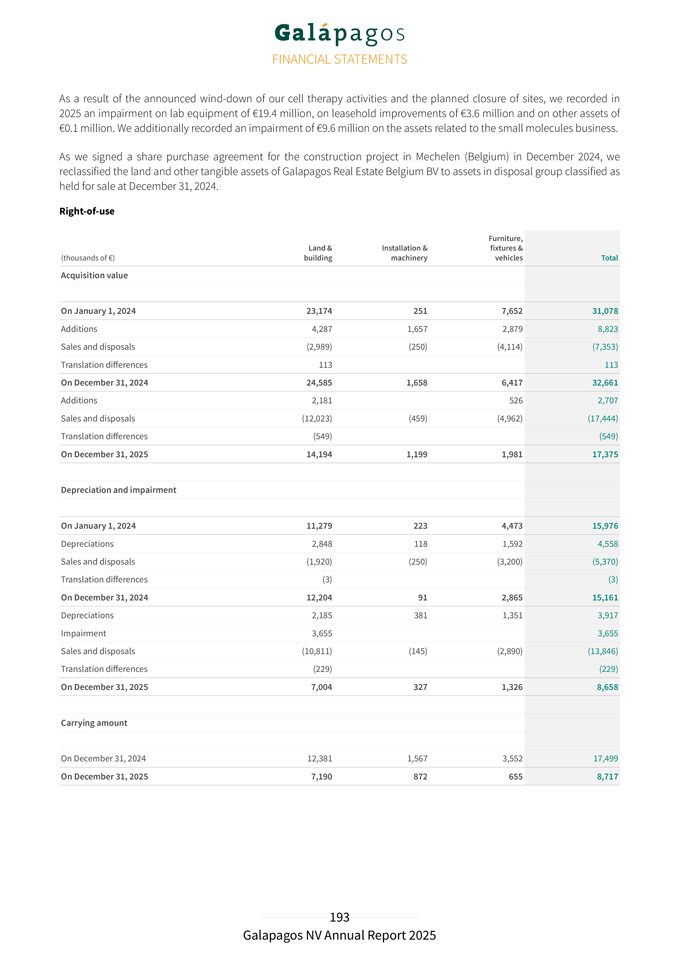Click the Impairment row label

pyautogui.click(x=84, y=633)
